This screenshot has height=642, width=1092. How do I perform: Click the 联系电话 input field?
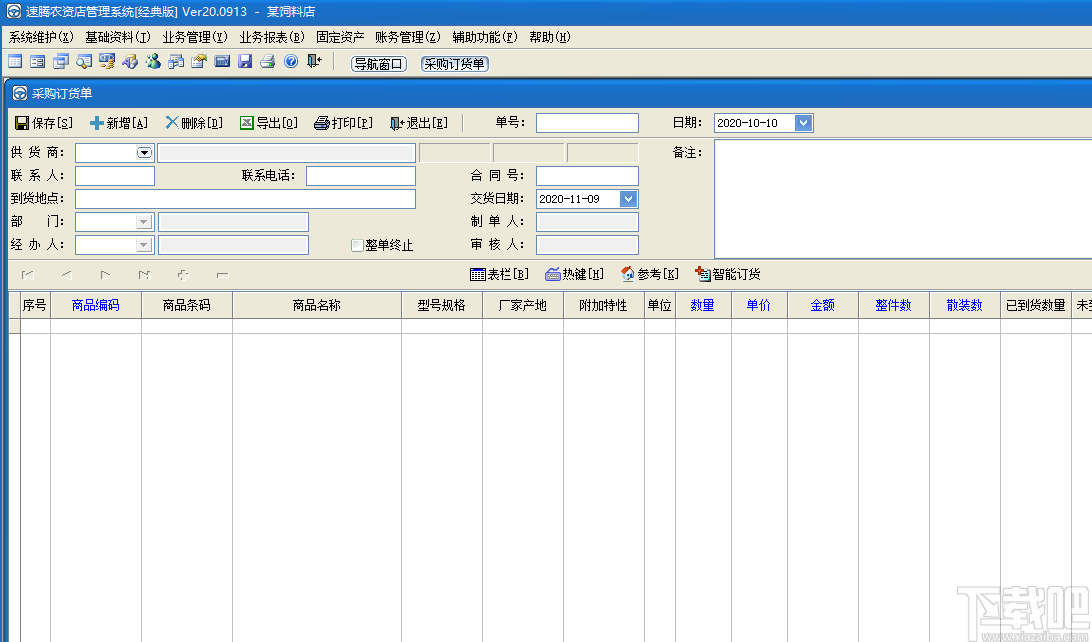point(361,175)
